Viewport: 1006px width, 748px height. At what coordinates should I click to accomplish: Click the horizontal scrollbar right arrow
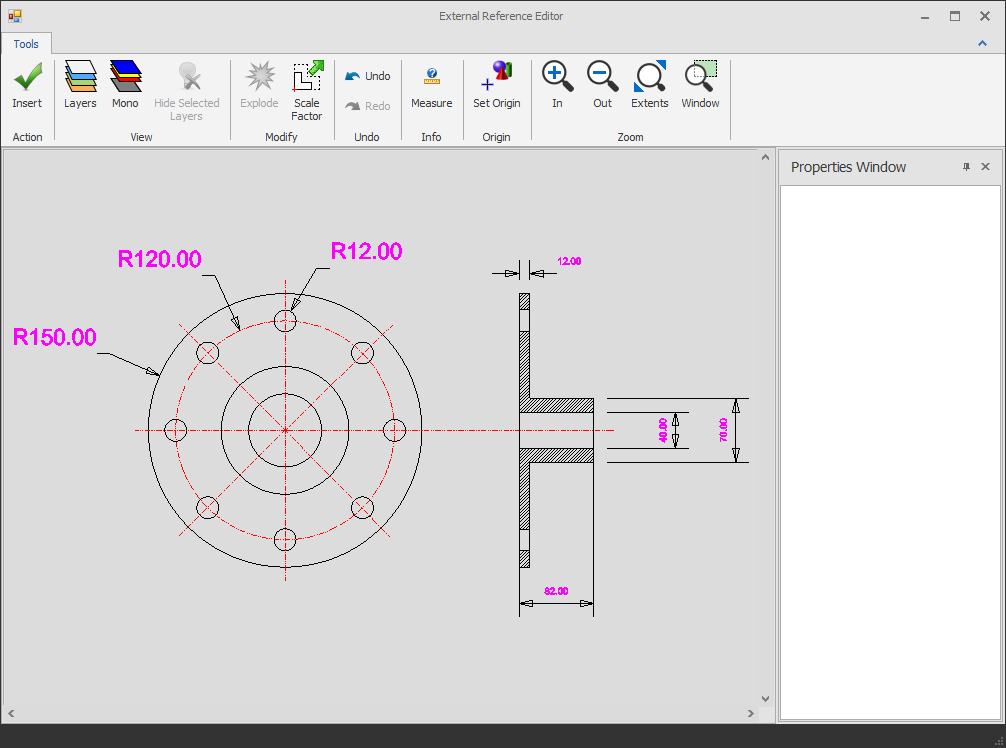(x=750, y=713)
